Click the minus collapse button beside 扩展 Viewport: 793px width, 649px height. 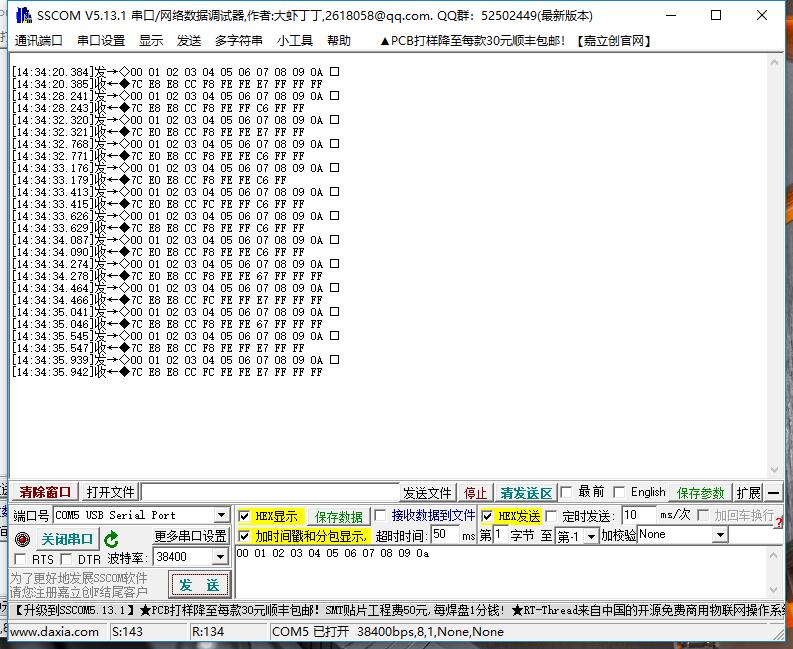click(x=773, y=492)
